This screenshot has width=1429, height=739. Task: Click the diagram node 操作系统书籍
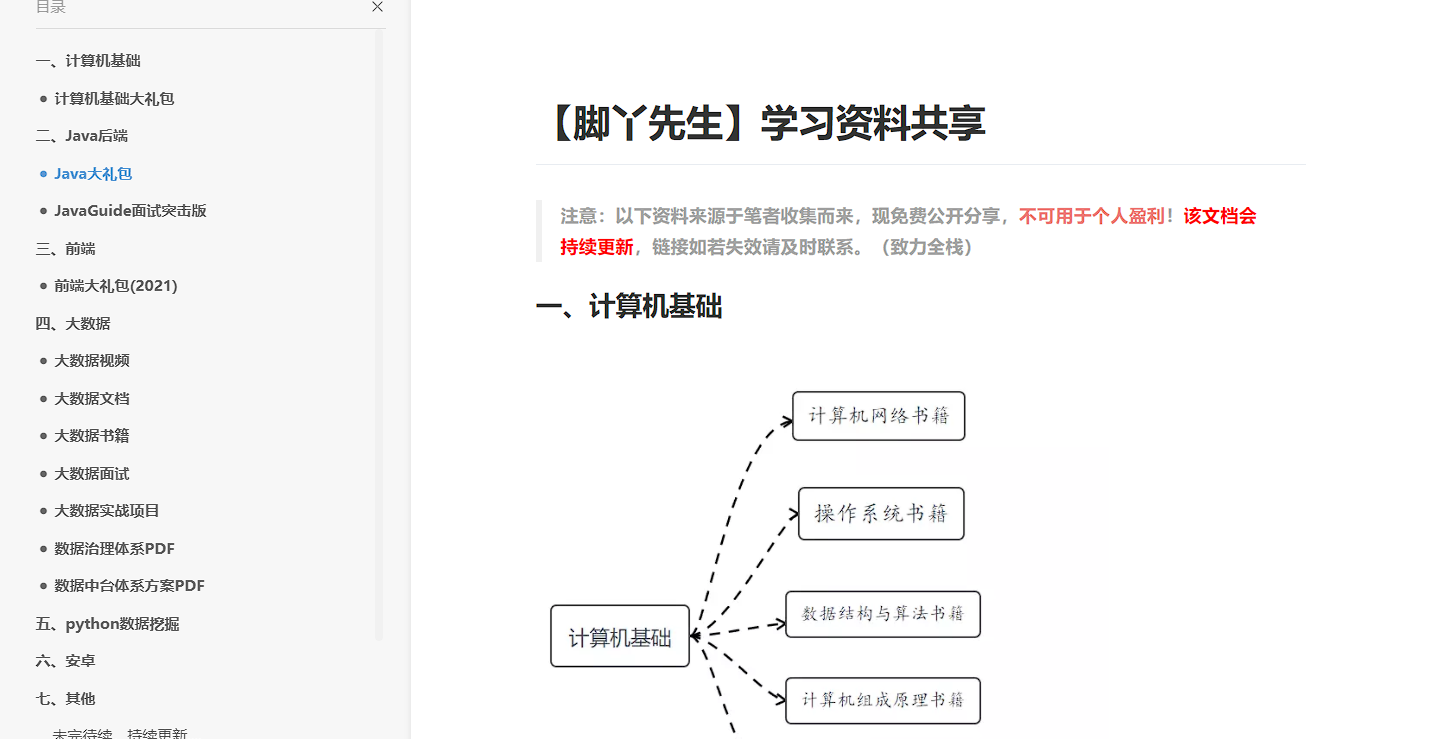[881, 514]
